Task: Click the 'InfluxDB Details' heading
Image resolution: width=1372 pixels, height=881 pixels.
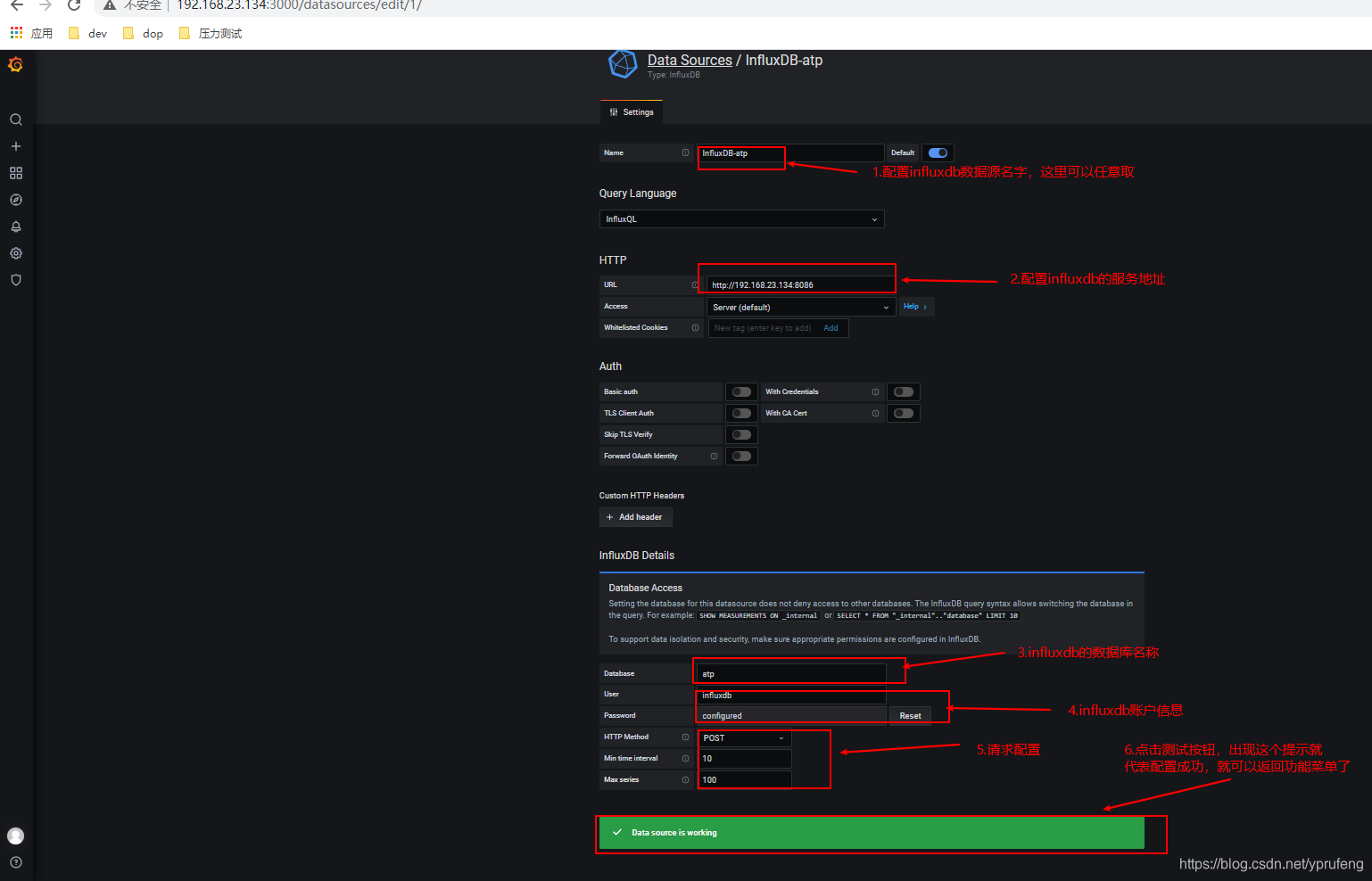Action: (636, 555)
